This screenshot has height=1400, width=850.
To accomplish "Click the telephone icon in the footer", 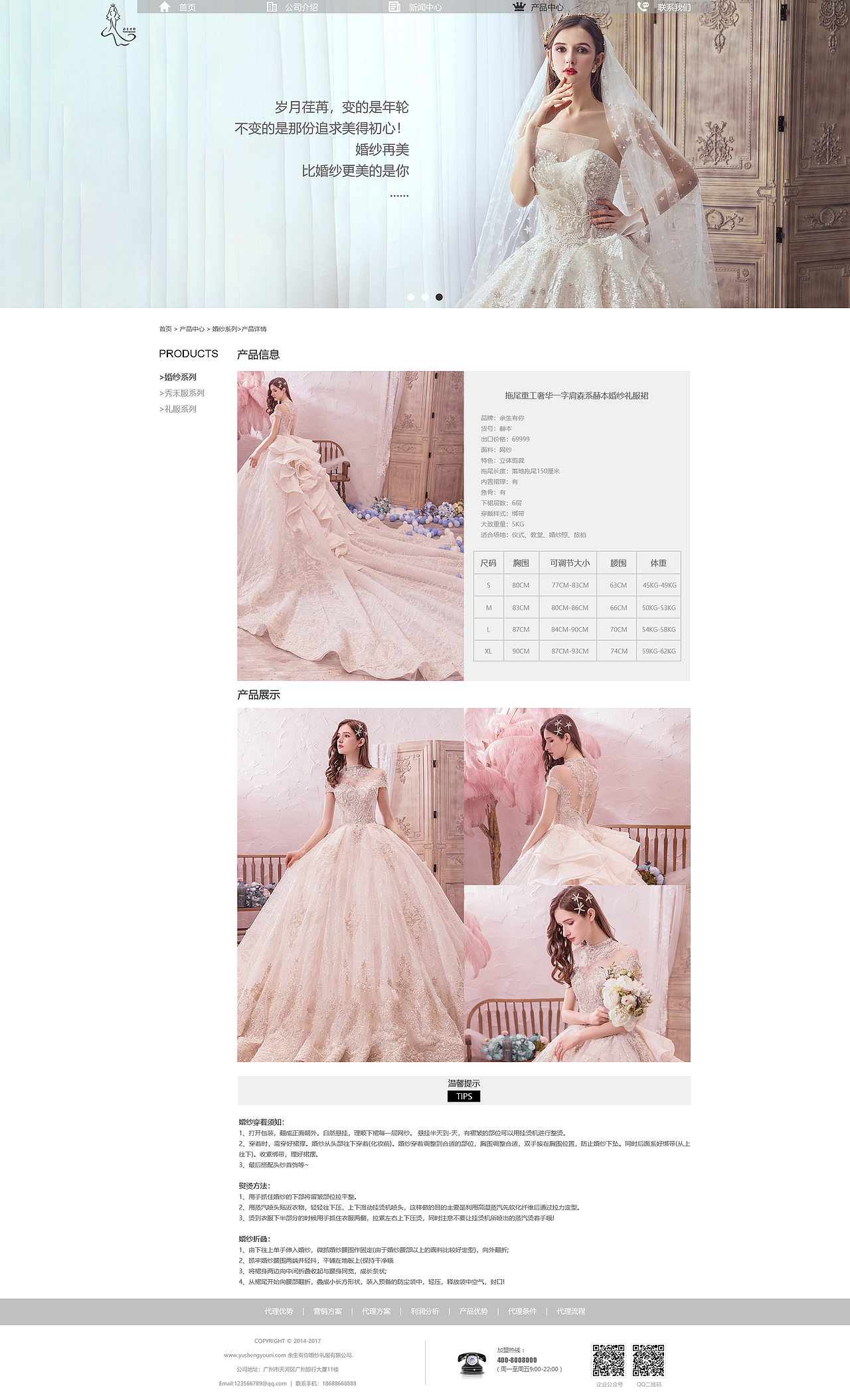I will coord(471,1363).
